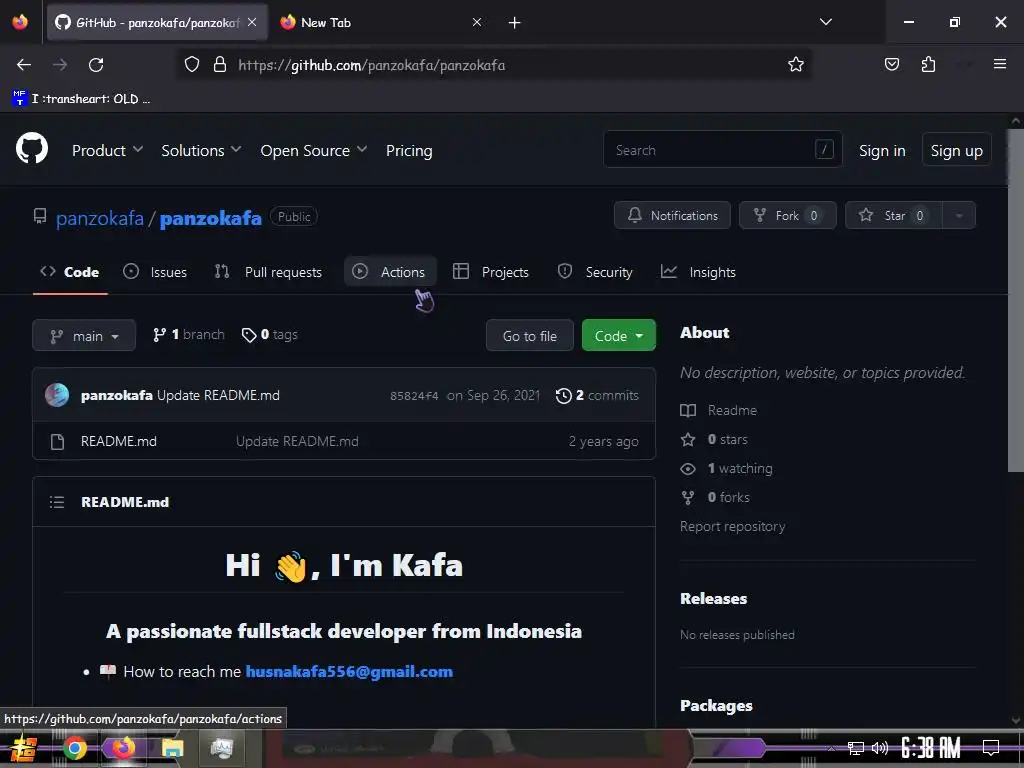Open the 1 watching link

coord(726,468)
